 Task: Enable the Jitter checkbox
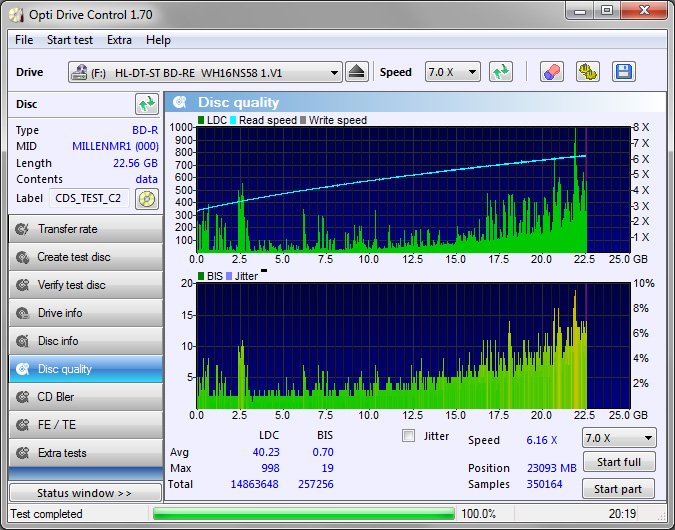(408, 436)
